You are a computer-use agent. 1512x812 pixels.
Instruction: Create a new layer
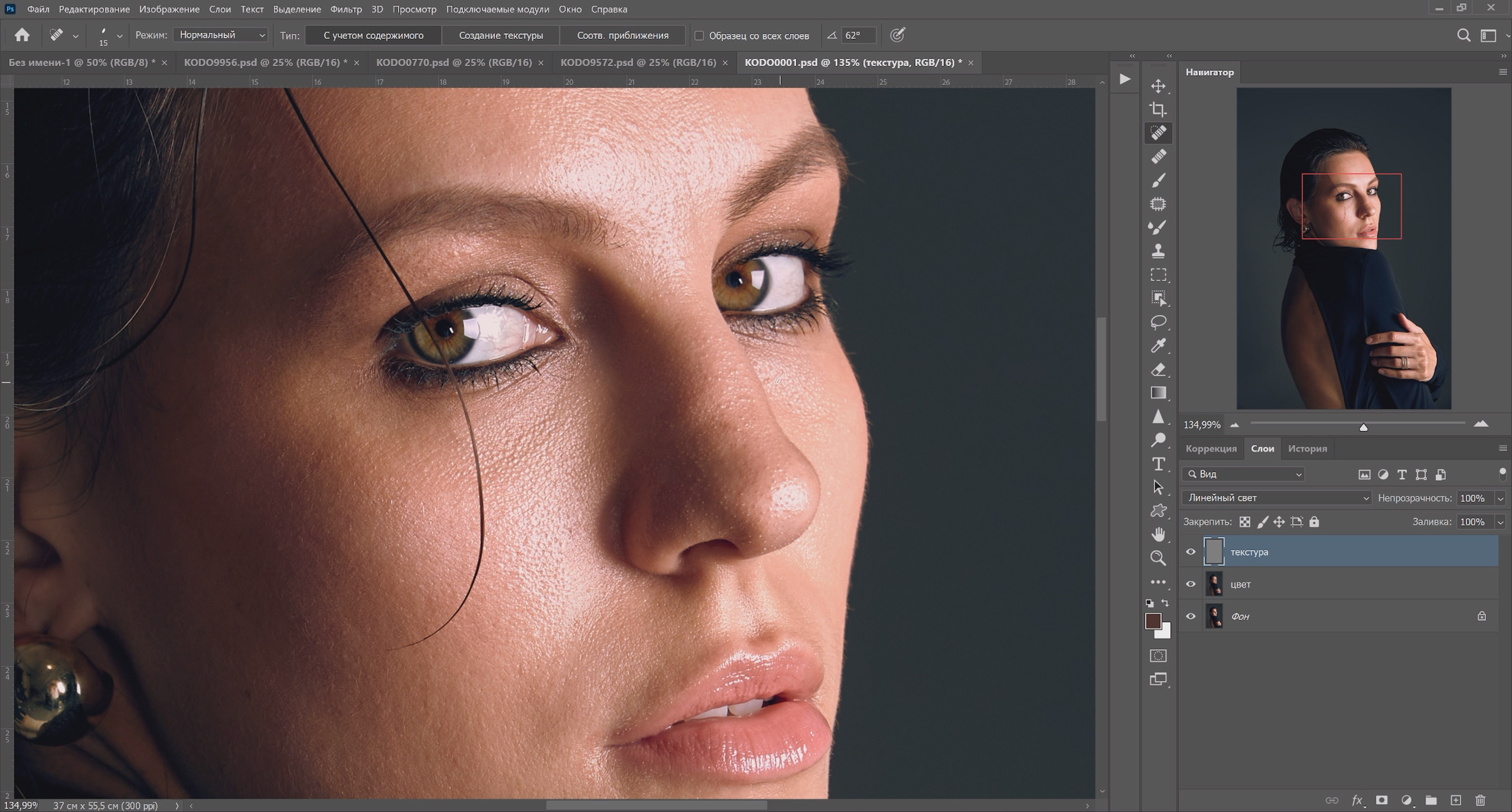click(1455, 800)
